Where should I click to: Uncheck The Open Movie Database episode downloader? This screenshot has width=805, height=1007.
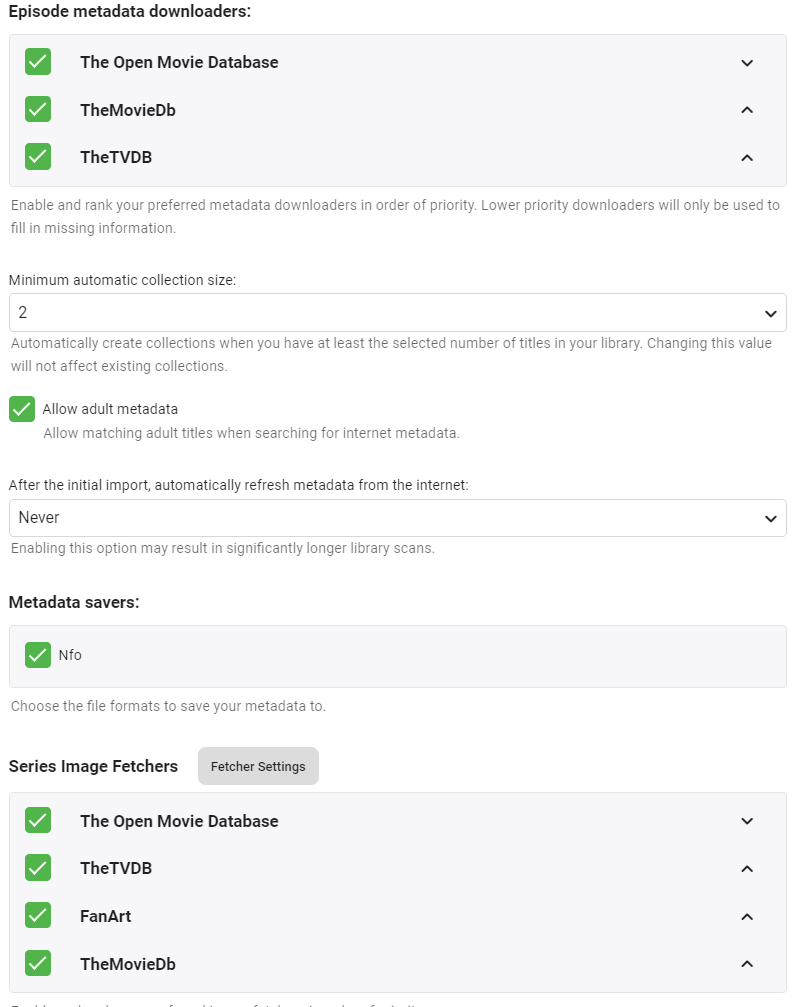pos(38,62)
